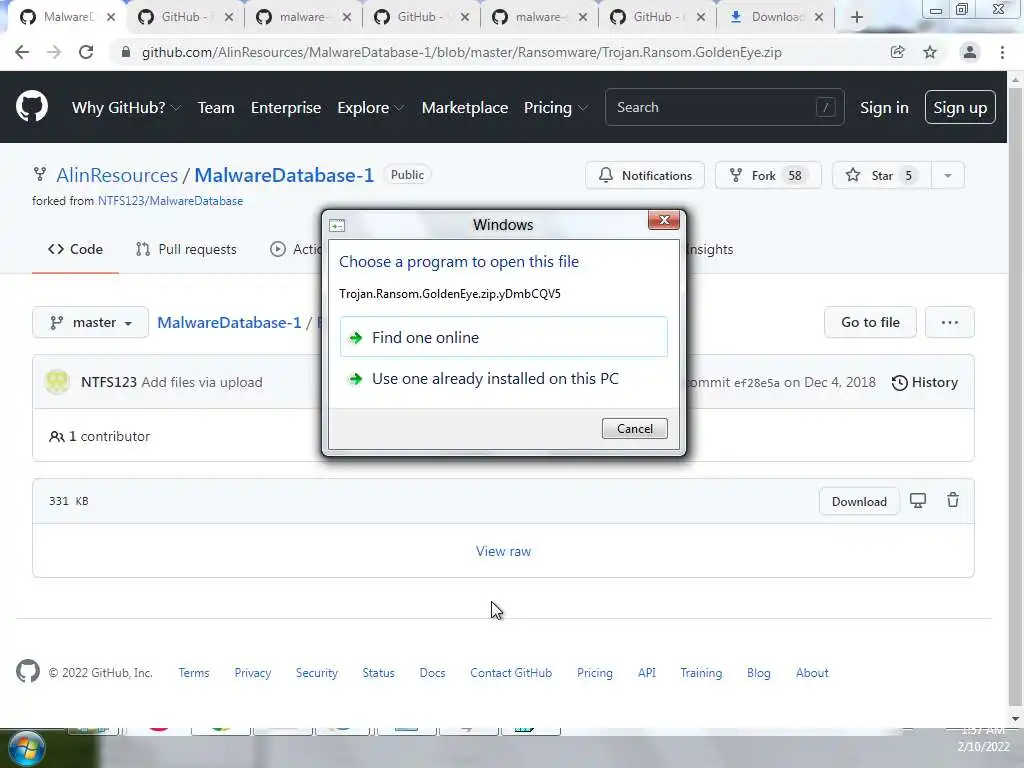Click the View raw link
The height and width of the screenshot is (768, 1024).
pyautogui.click(x=503, y=551)
